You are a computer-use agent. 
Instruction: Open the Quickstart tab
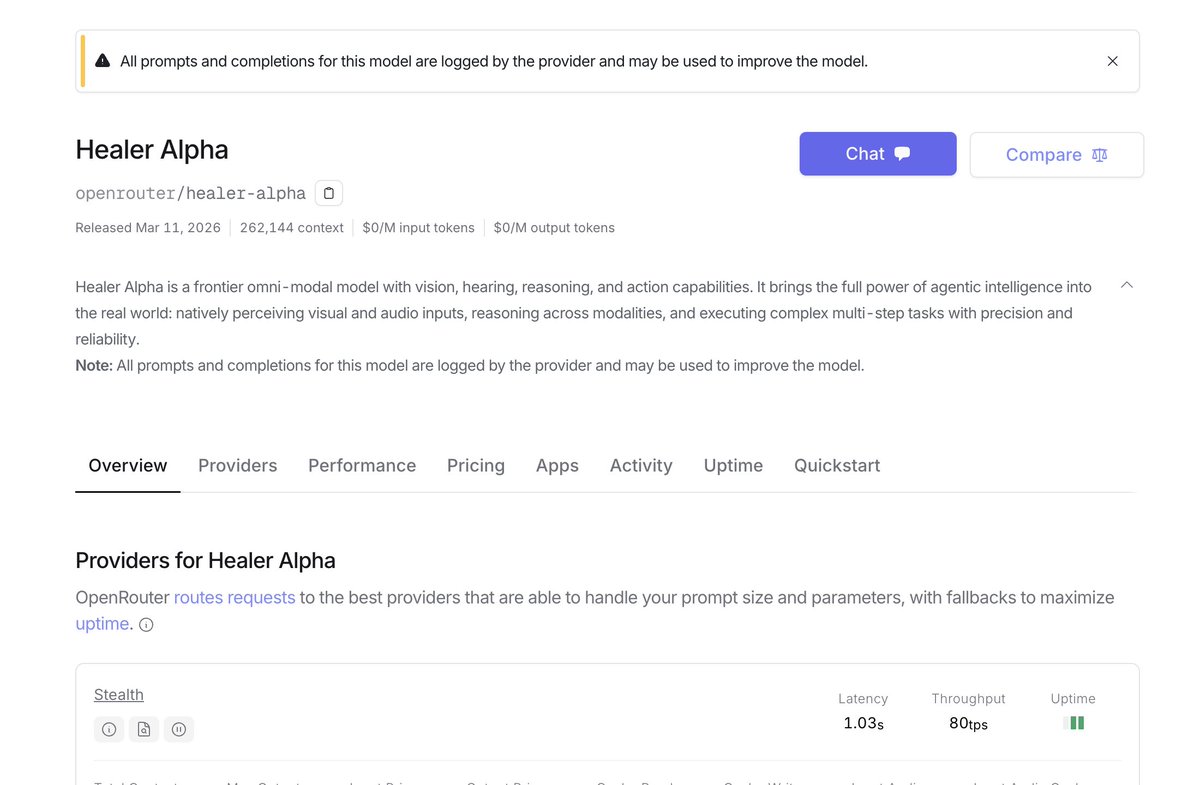837,465
